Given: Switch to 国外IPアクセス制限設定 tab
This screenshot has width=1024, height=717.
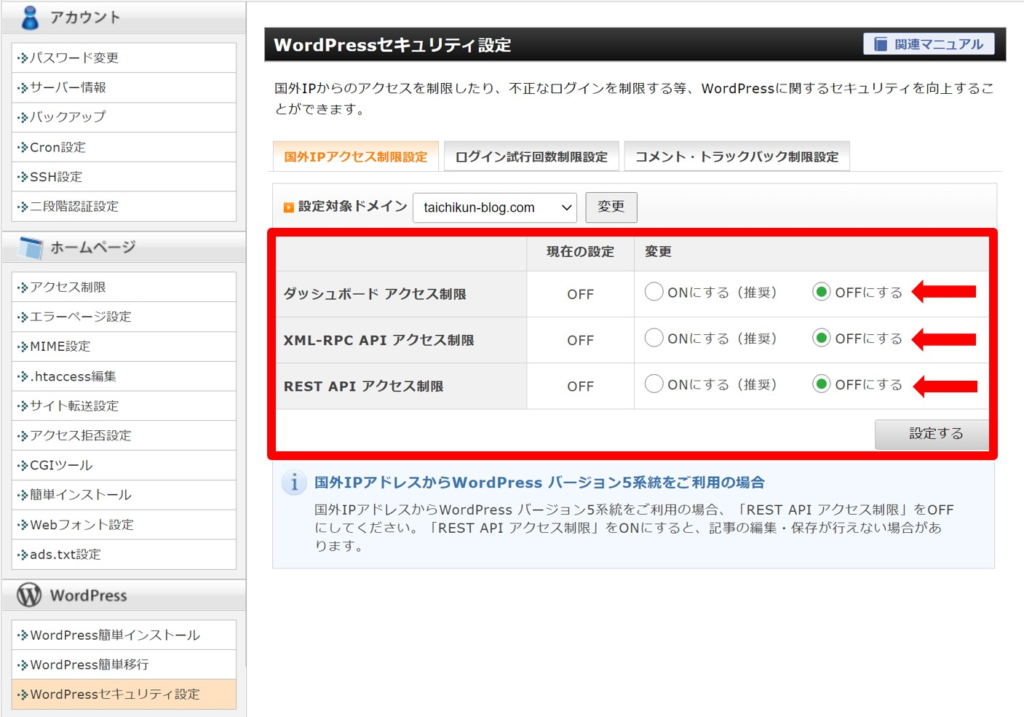Looking at the screenshot, I should pos(355,157).
